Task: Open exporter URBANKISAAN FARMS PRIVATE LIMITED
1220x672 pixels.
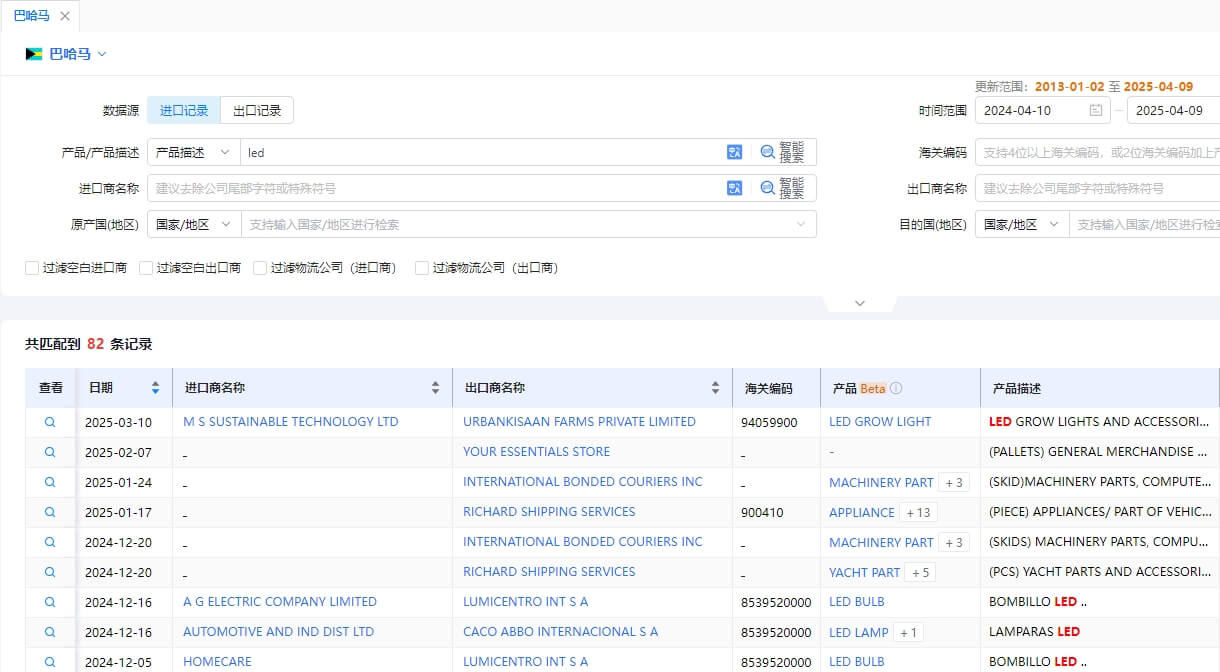Action: tap(579, 422)
